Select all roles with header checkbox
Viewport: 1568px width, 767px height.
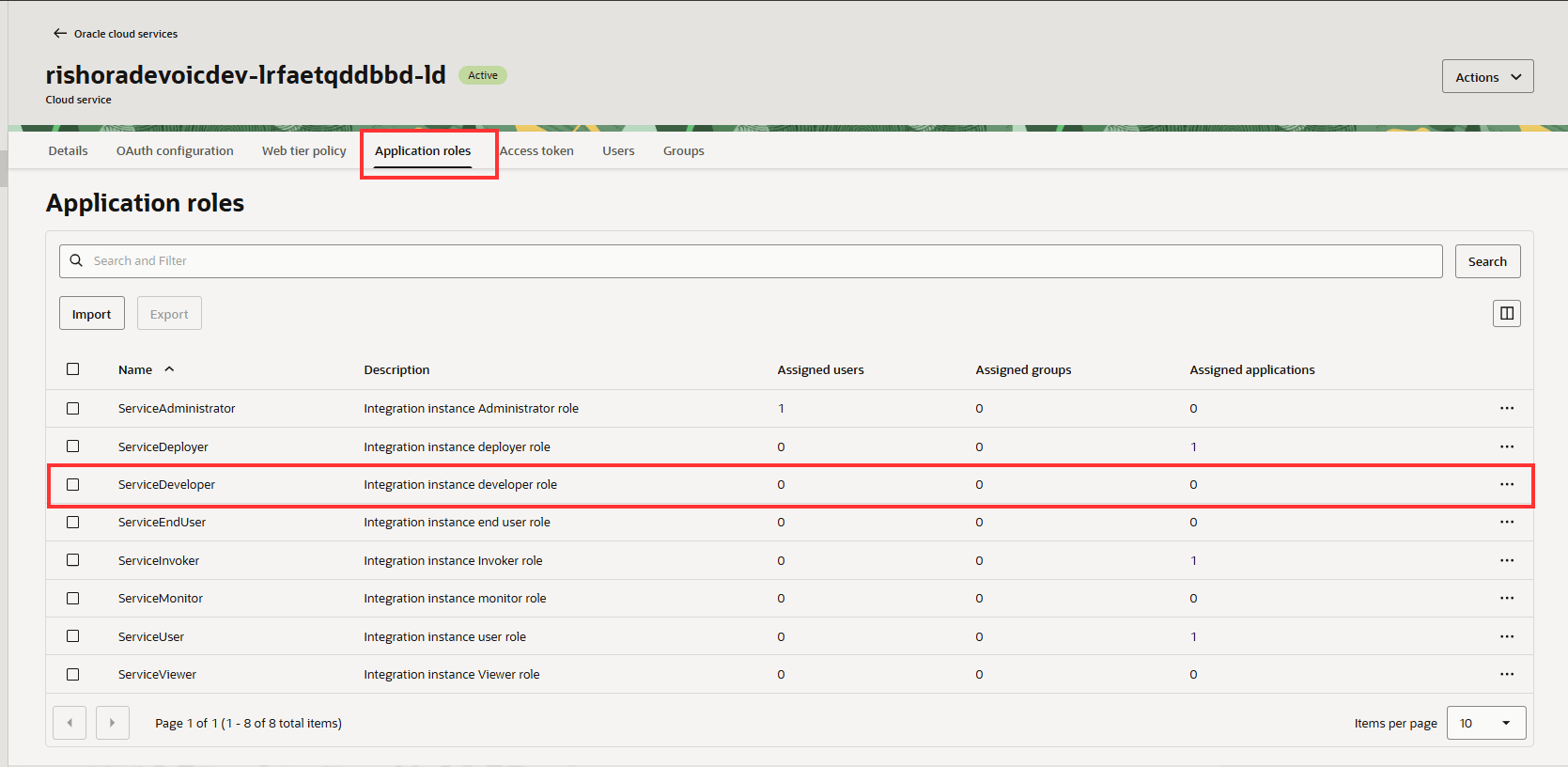point(73,369)
